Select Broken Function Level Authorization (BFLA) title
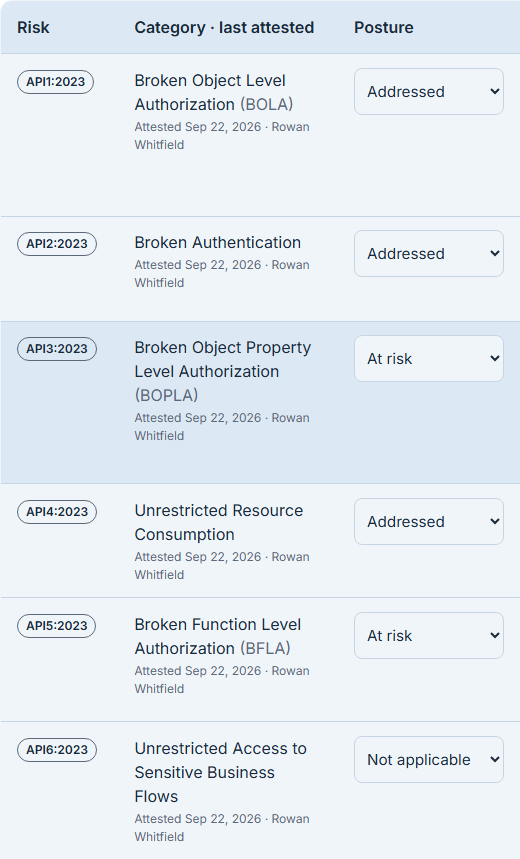 218,636
